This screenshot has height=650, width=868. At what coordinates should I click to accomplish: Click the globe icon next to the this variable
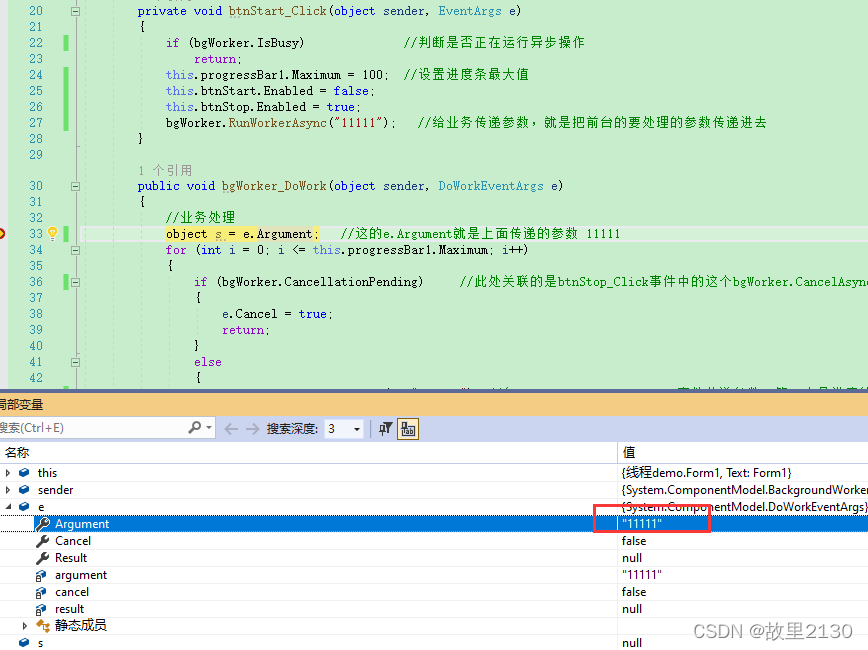25,472
